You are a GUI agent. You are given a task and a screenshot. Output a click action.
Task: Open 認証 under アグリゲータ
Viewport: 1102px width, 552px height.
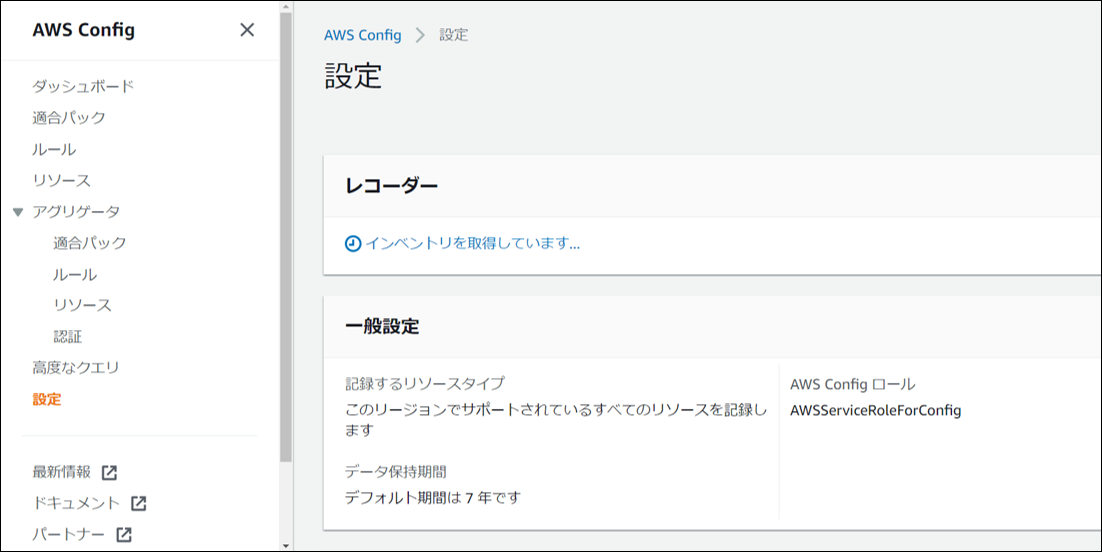(68, 337)
